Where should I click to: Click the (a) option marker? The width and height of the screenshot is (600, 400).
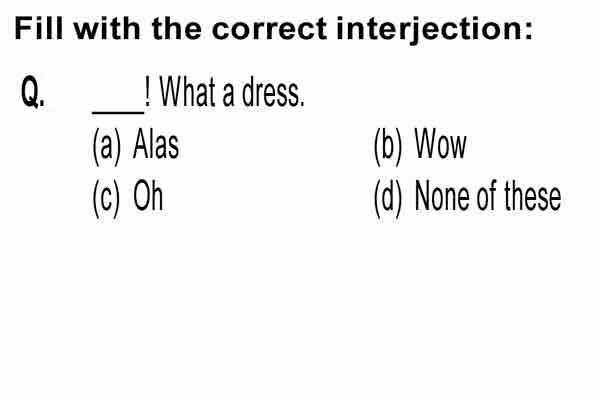[x=107, y=147]
